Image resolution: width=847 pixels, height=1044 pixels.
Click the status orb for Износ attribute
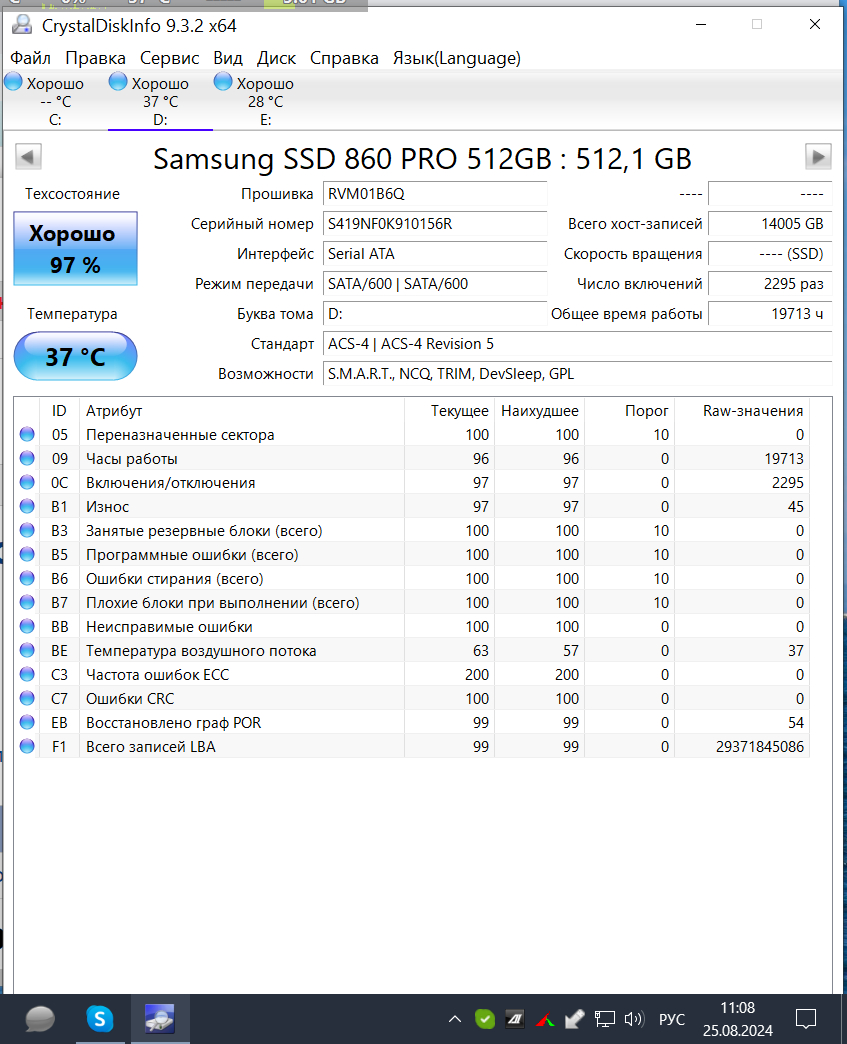pyautogui.click(x=27, y=507)
